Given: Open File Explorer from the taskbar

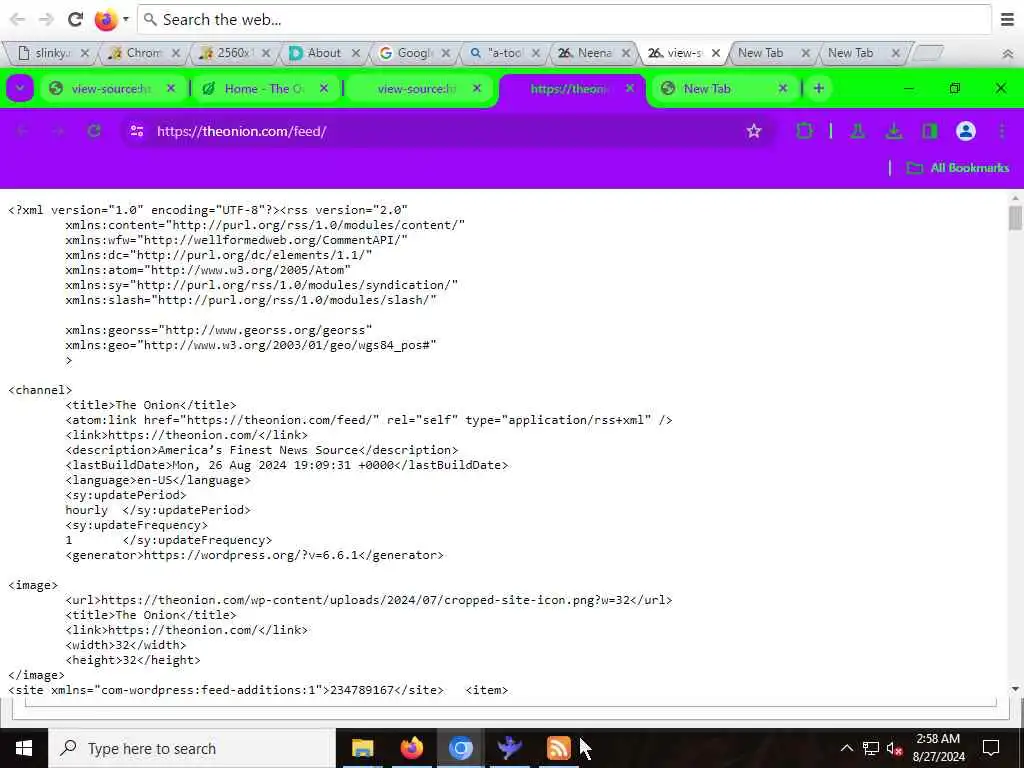Looking at the screenshot, I should [x=362, y=748].
